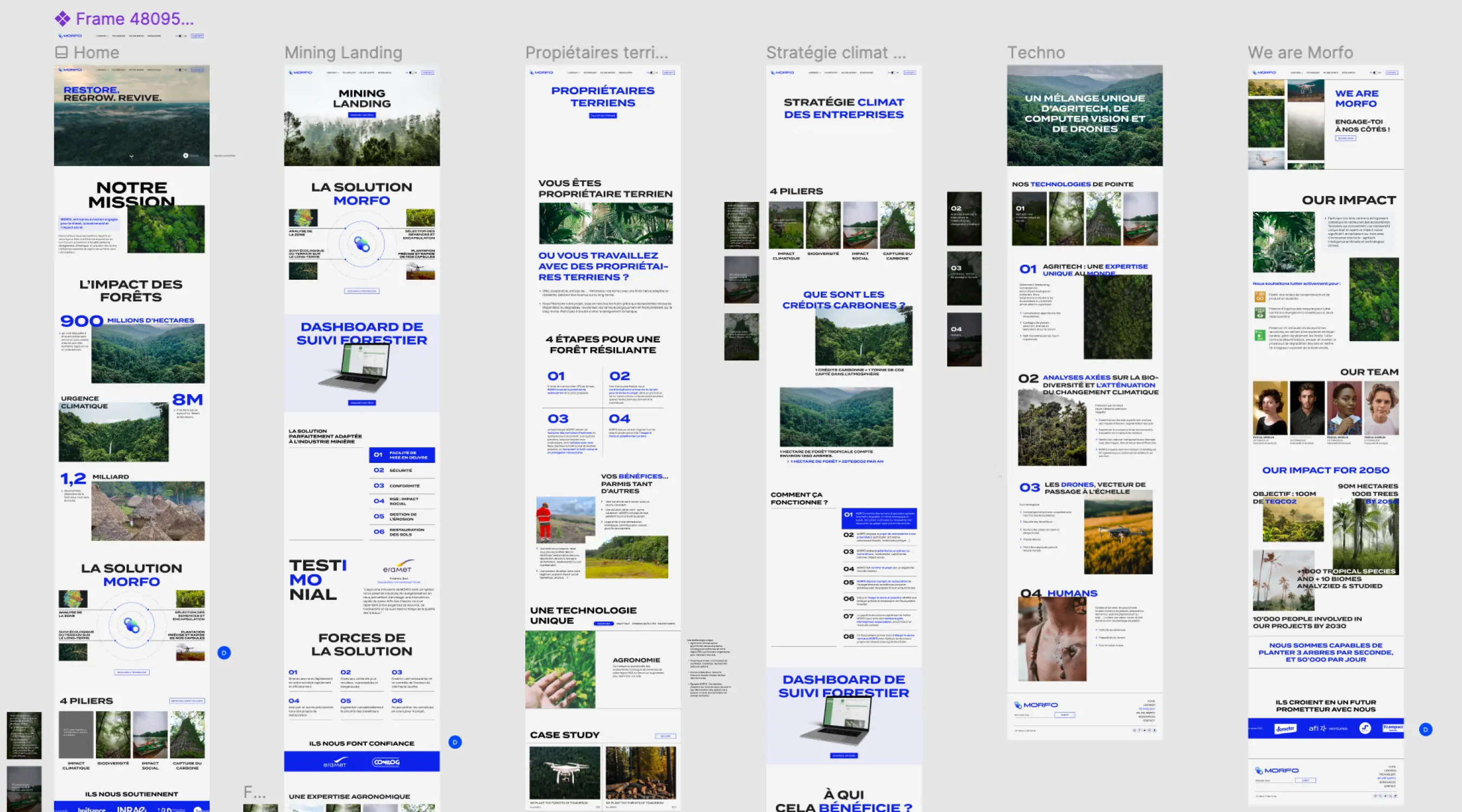The image size is (1462, 812).
Task: Toggle the language switch in Mining Landing header
Action: (412, 73)
